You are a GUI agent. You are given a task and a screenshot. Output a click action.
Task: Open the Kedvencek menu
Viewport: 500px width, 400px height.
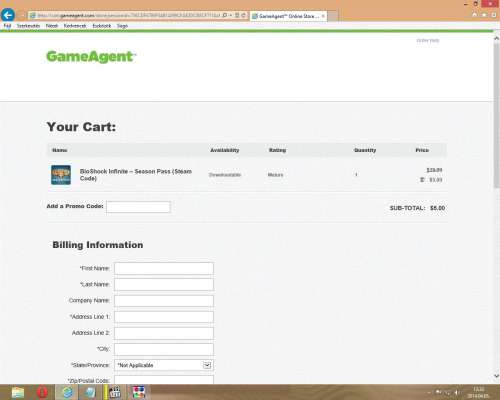[75, 26]
